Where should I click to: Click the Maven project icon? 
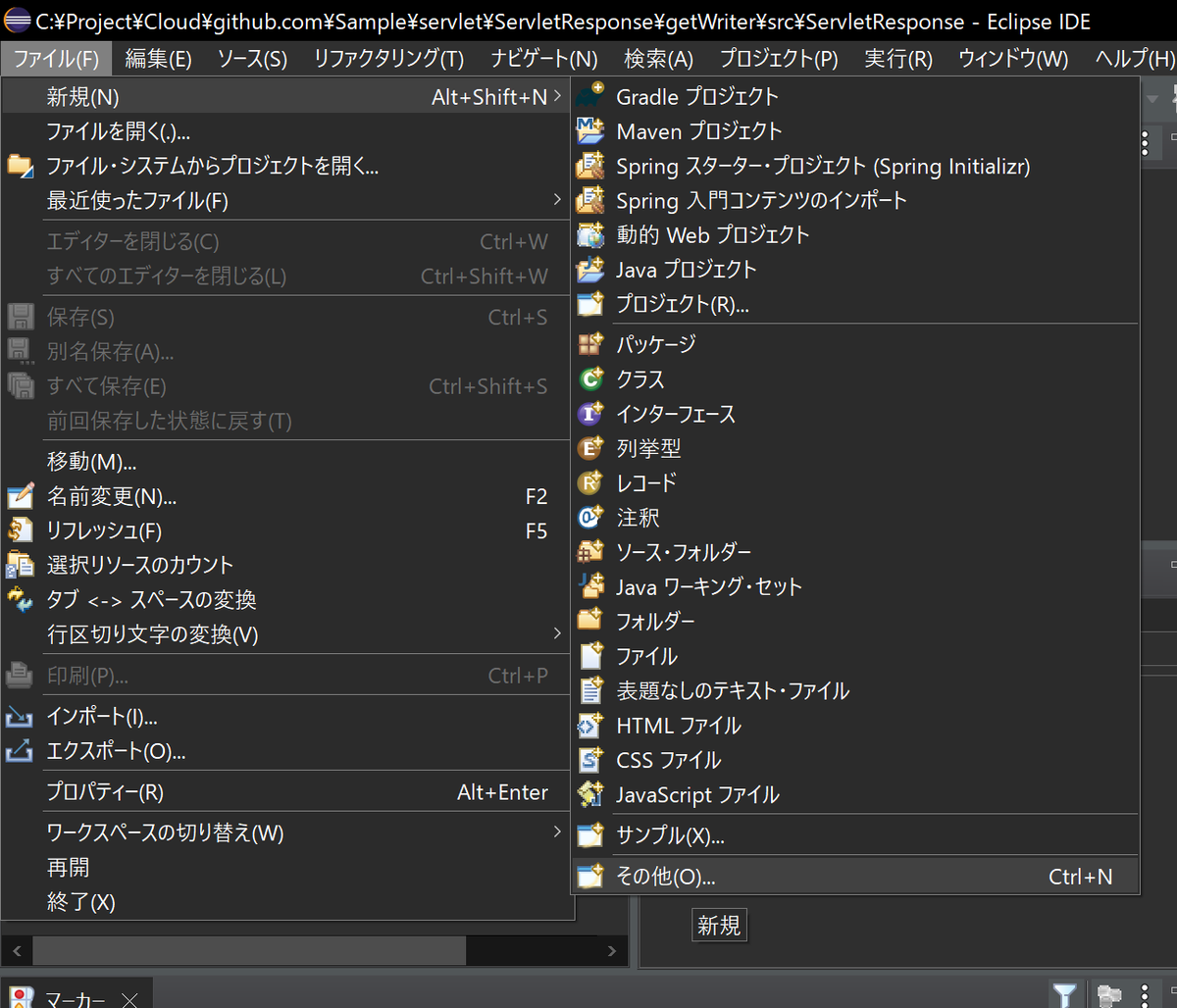590,130
